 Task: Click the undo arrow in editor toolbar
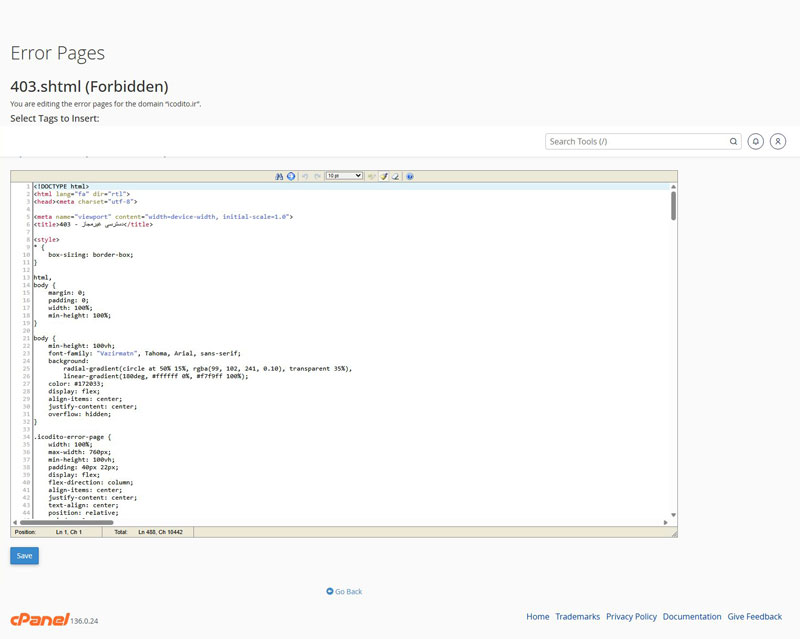(305, 176)
